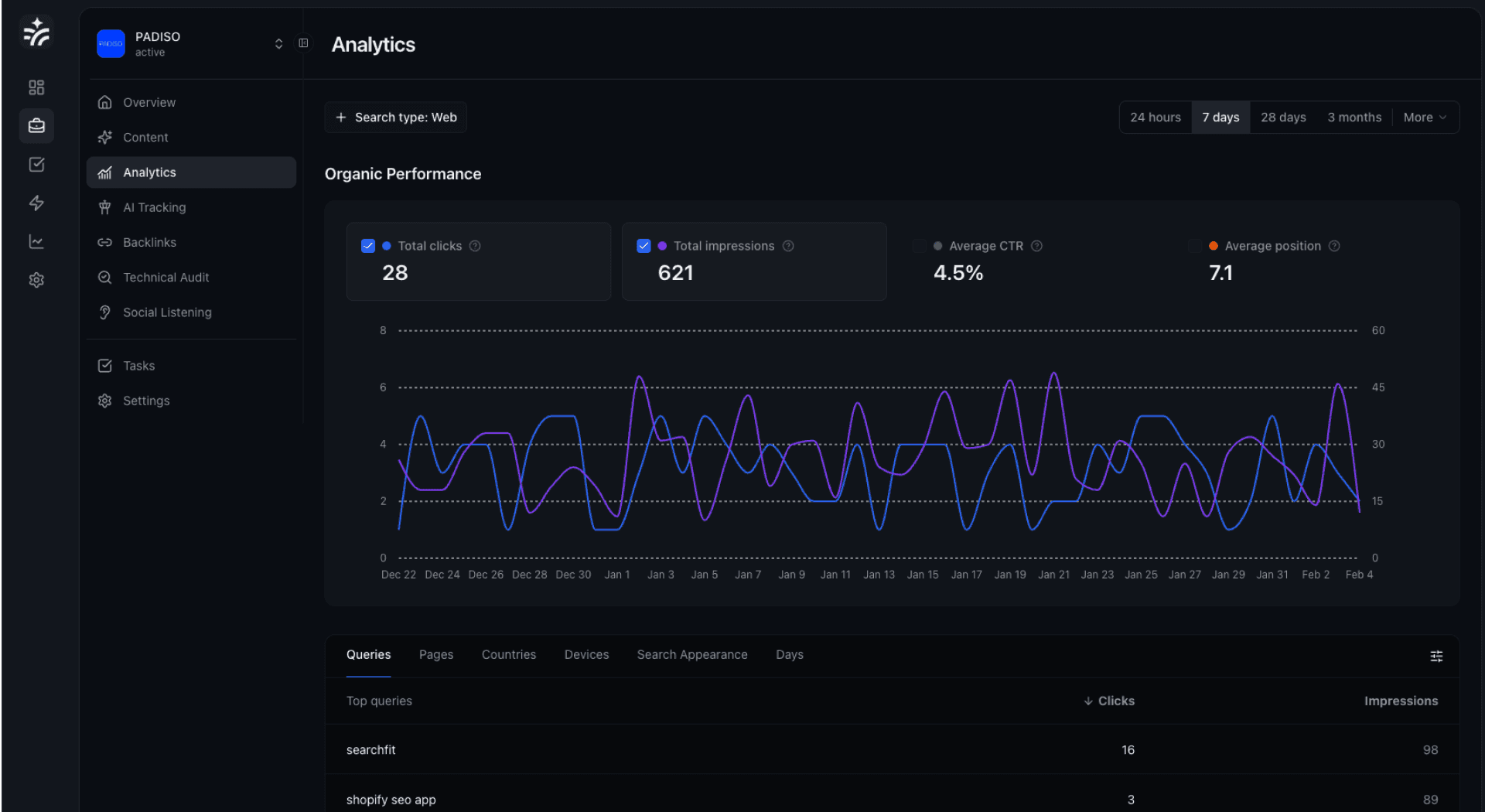Click orange Average position color dot
The height and width of the screenshot is (812, 1485).
click(x=1214, y=246)
